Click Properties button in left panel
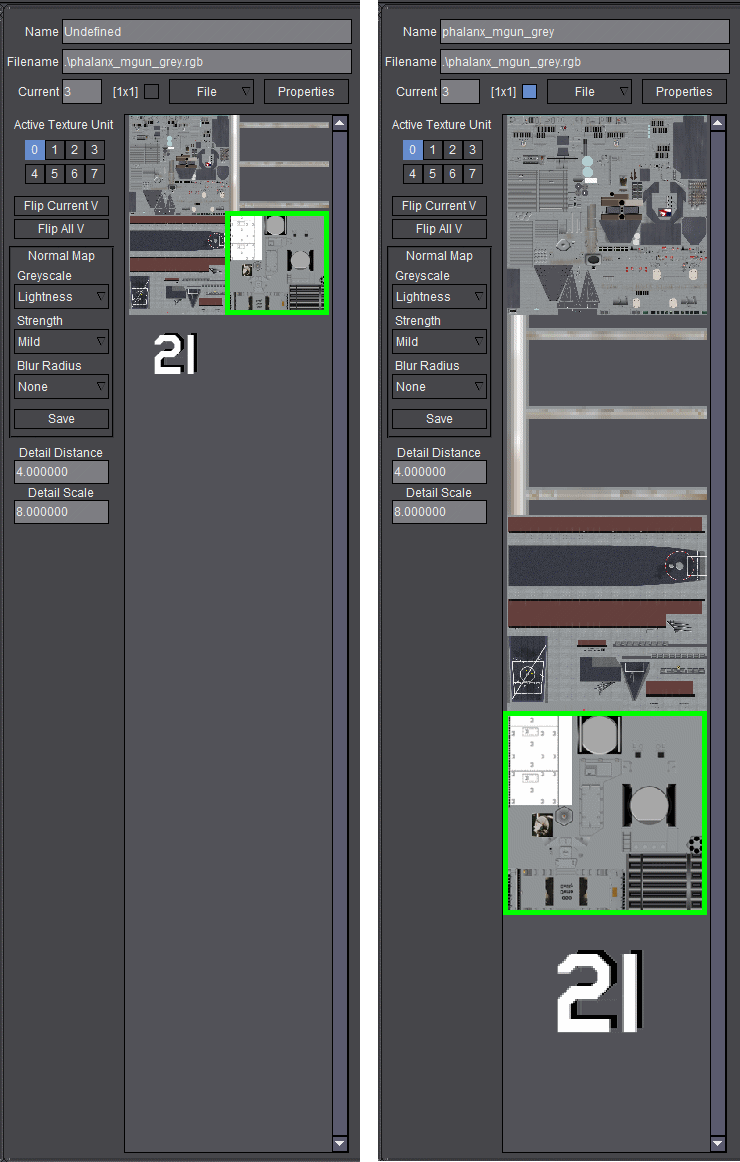 point(306,92)
